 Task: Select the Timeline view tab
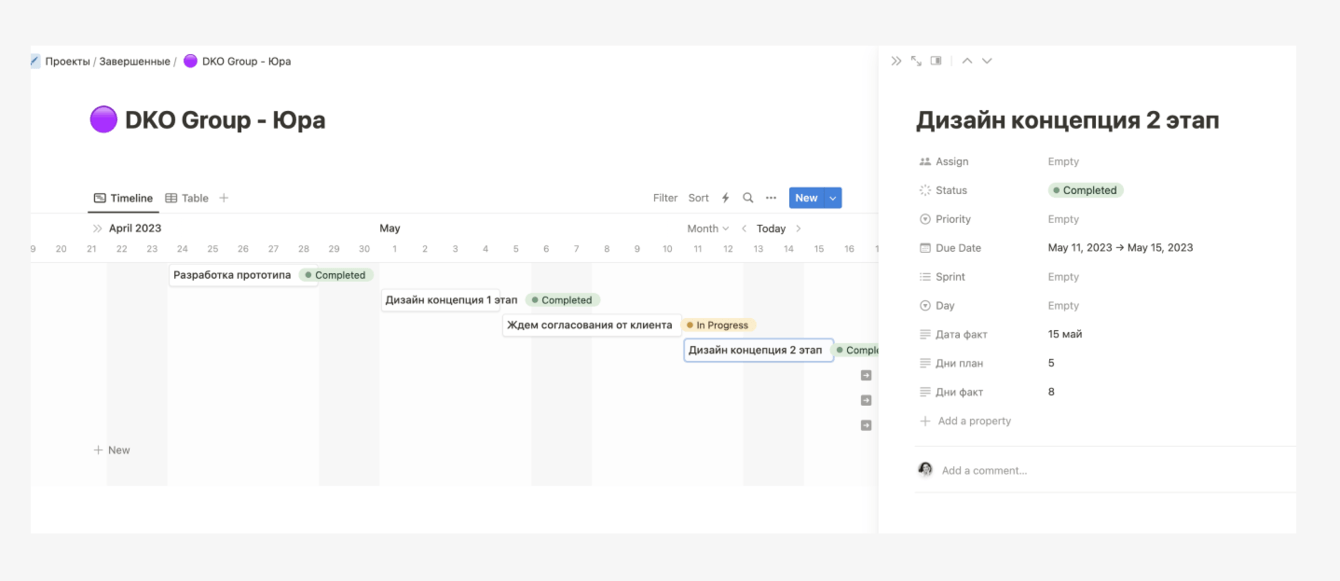pos(123,198)
